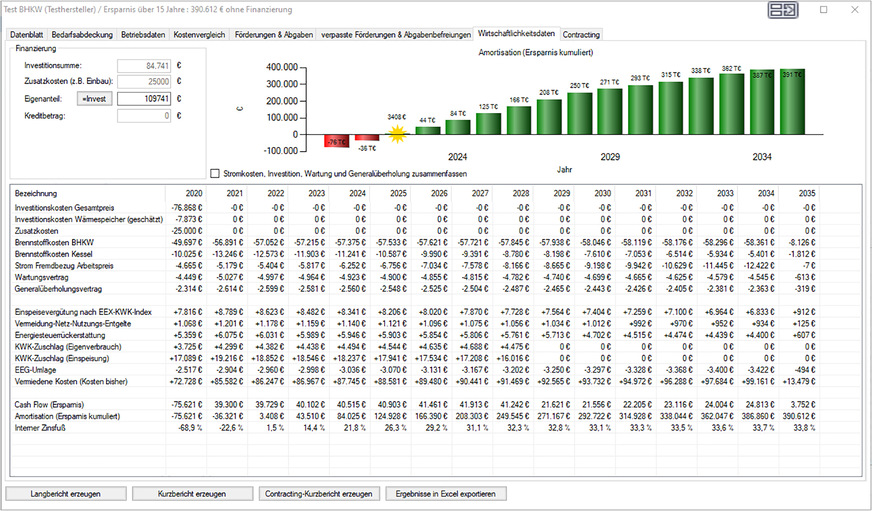
Task: Go to the Betriebsdaten tab
Action: pos(143,35)
